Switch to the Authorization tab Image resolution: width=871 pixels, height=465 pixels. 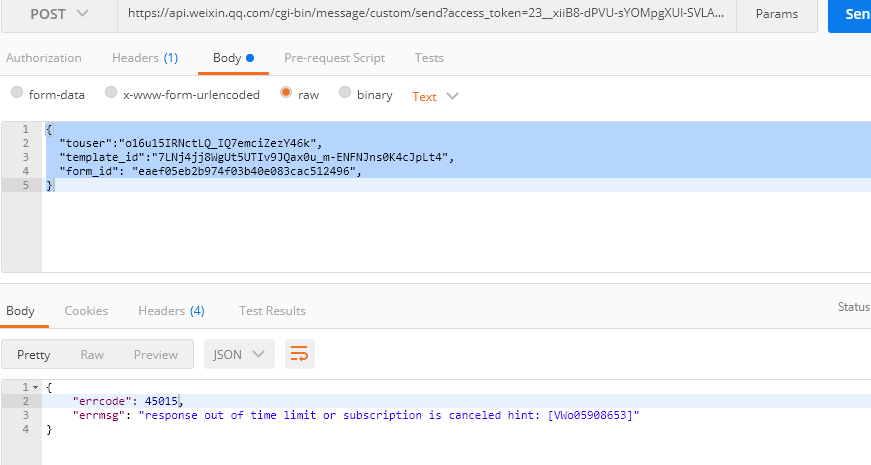coord(43,58)
